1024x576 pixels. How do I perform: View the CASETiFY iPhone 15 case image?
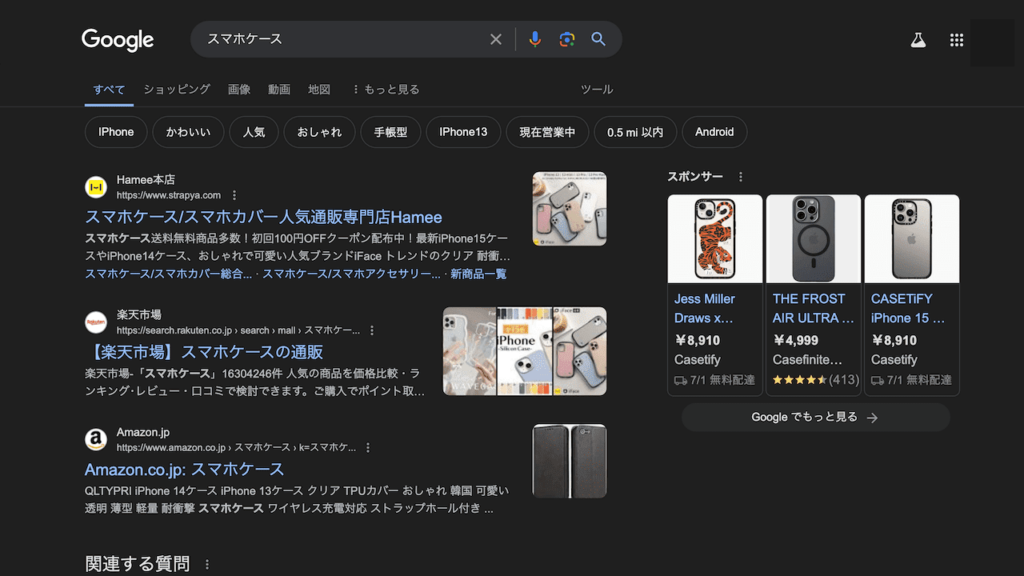click(912, 239)
